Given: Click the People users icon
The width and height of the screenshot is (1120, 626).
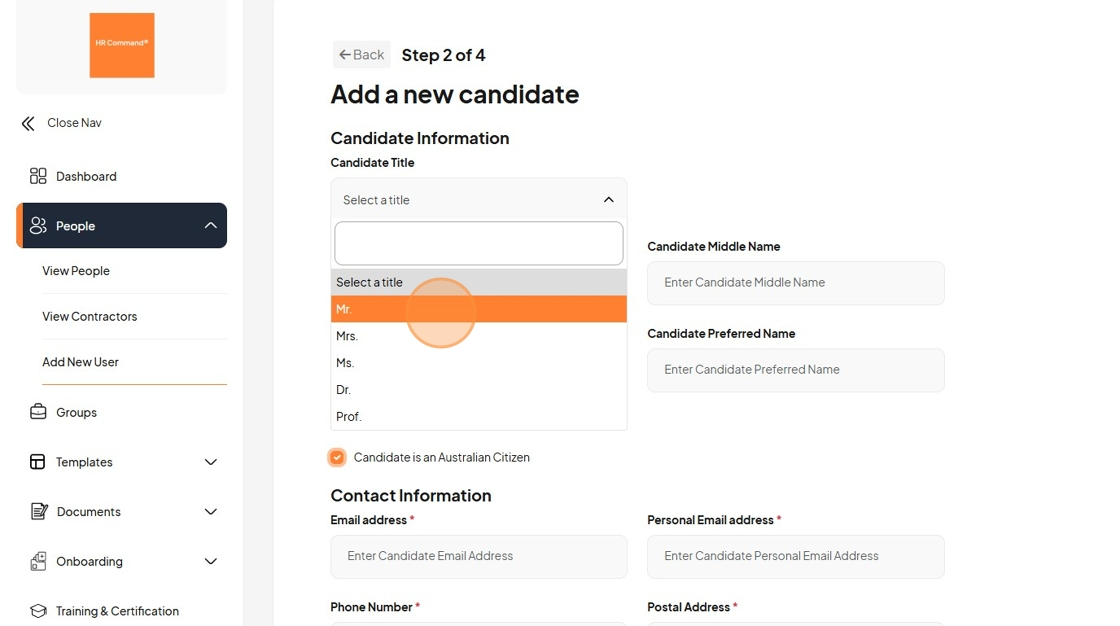Looking at the screenshot, I should click(38, 226).
